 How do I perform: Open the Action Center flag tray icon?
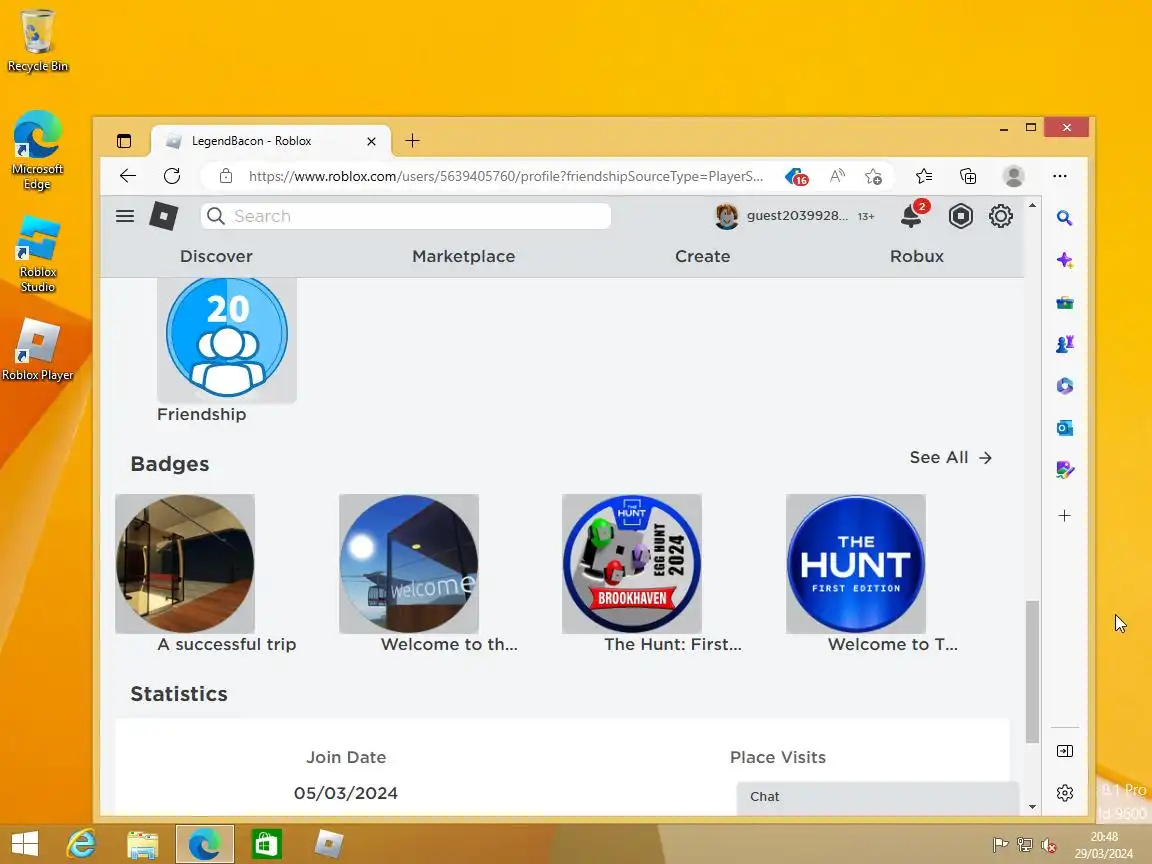pyautogui.click(x=1000, y=846)
